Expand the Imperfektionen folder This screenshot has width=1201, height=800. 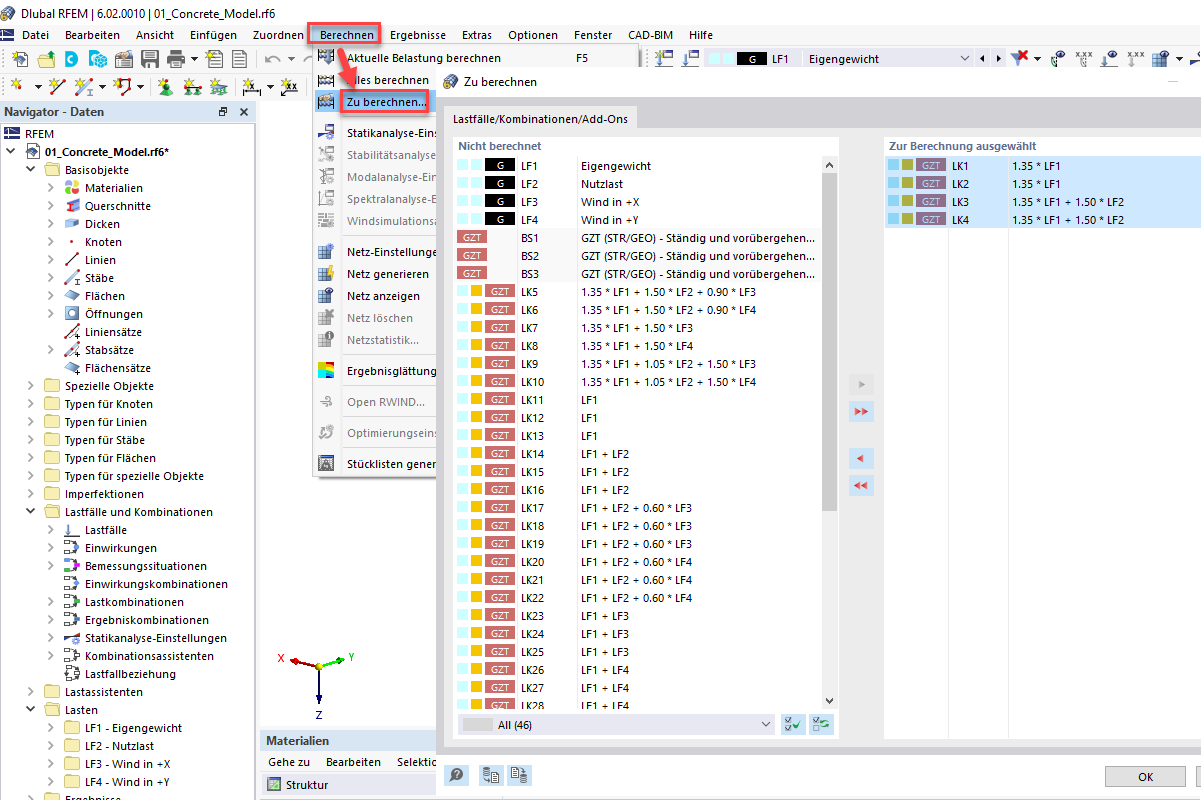(31, 494)
